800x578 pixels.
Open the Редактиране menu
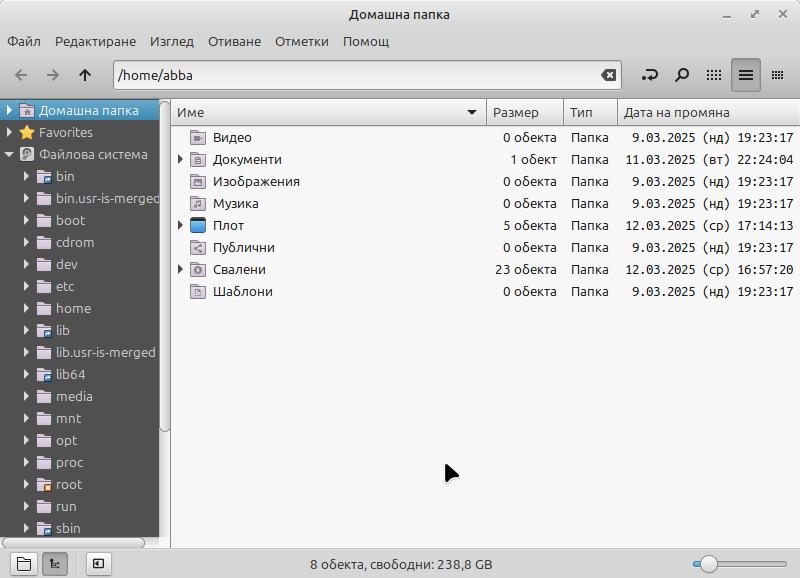[95, 41]
